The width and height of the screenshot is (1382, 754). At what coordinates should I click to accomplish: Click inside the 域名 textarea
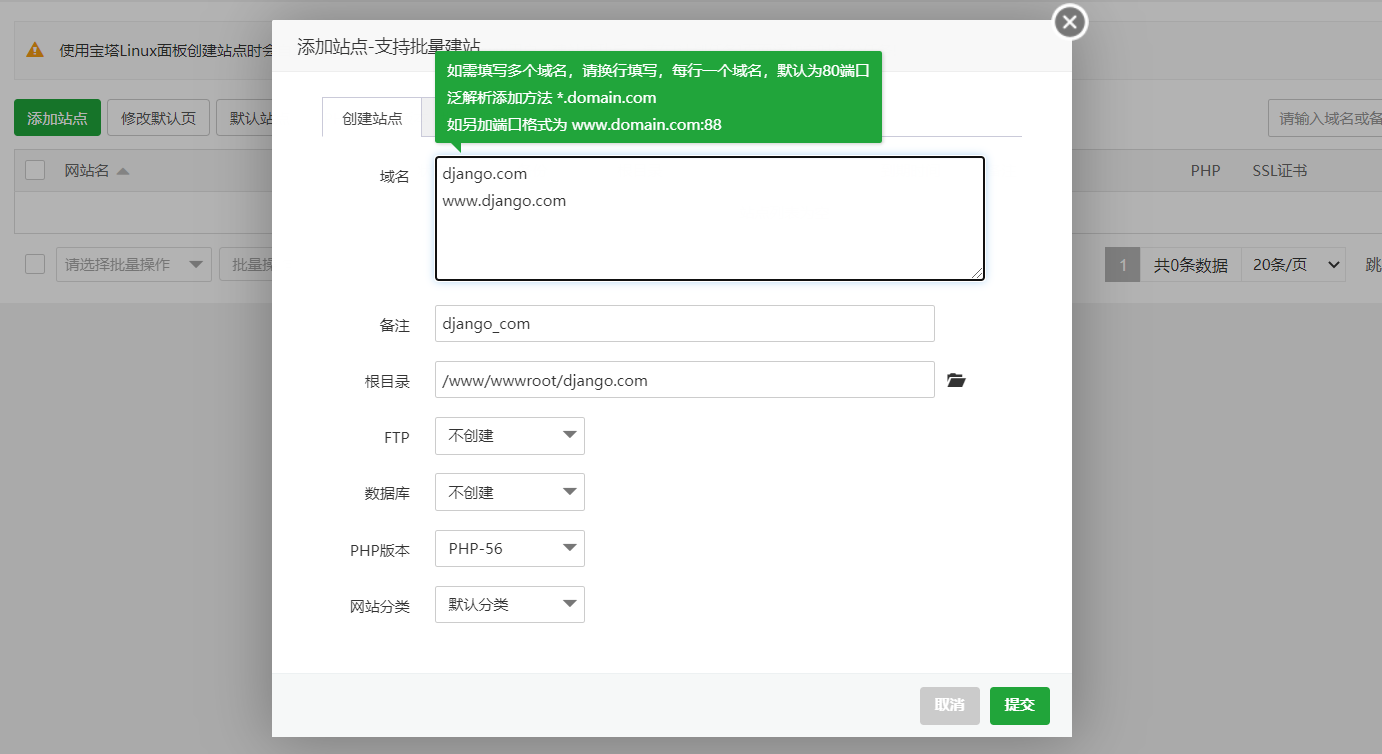pos(709,218)
